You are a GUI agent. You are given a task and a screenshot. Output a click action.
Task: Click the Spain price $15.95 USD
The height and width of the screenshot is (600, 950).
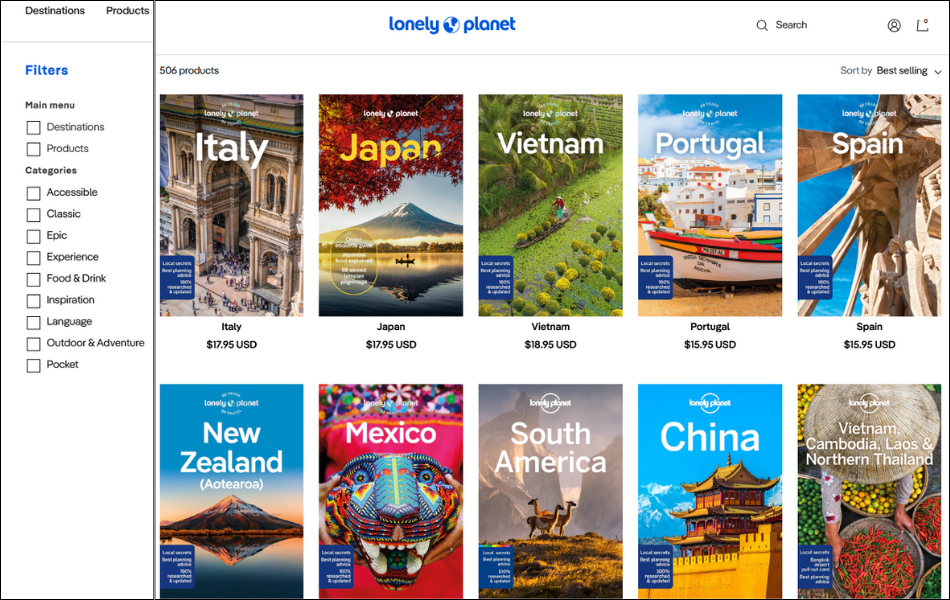[x=869, y=345]
